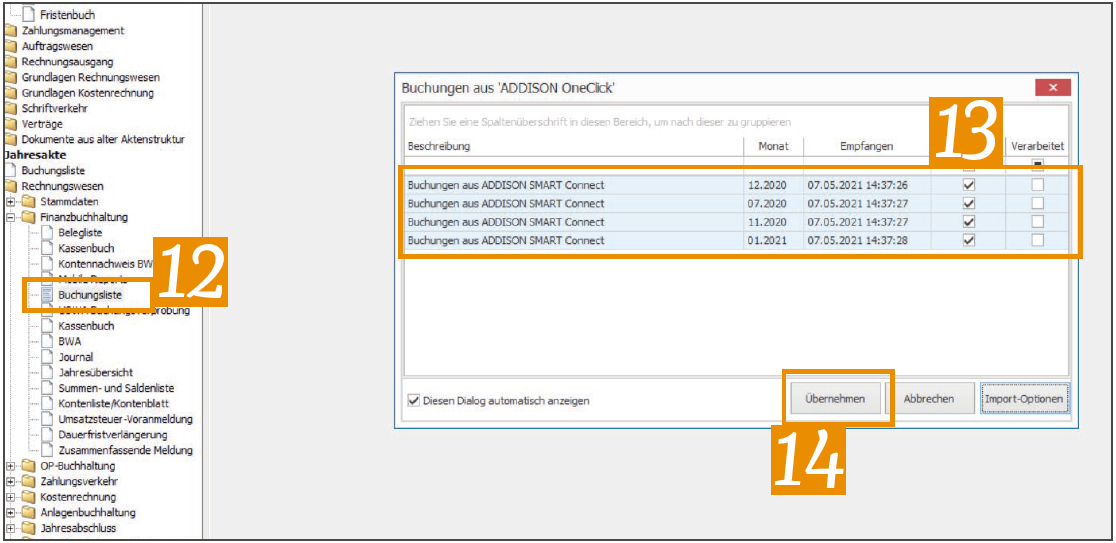Open Buchungsliste under Finanzbuchhaltung

(90, 295)
